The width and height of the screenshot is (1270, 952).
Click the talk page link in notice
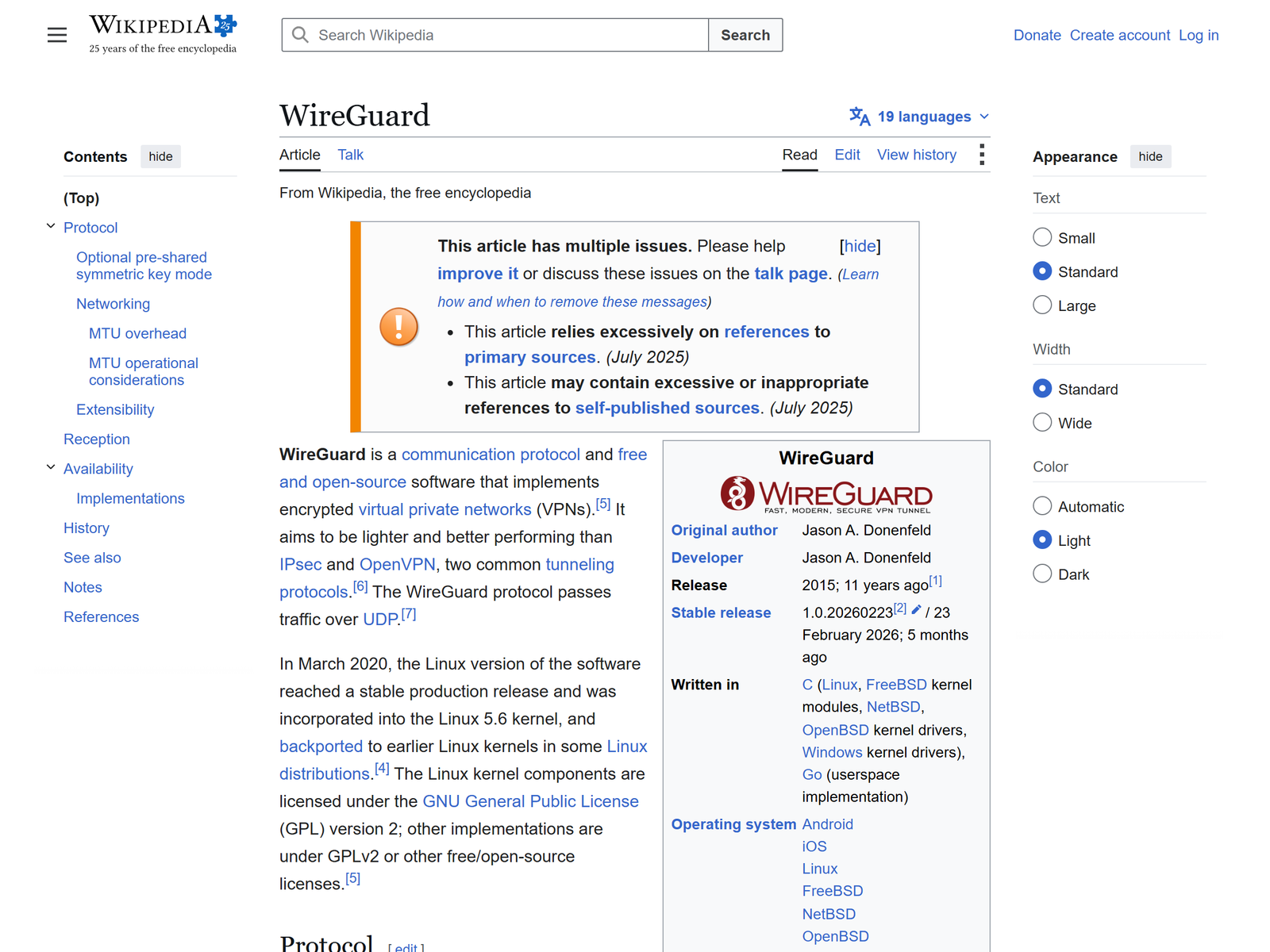click(x=791, y=274)
